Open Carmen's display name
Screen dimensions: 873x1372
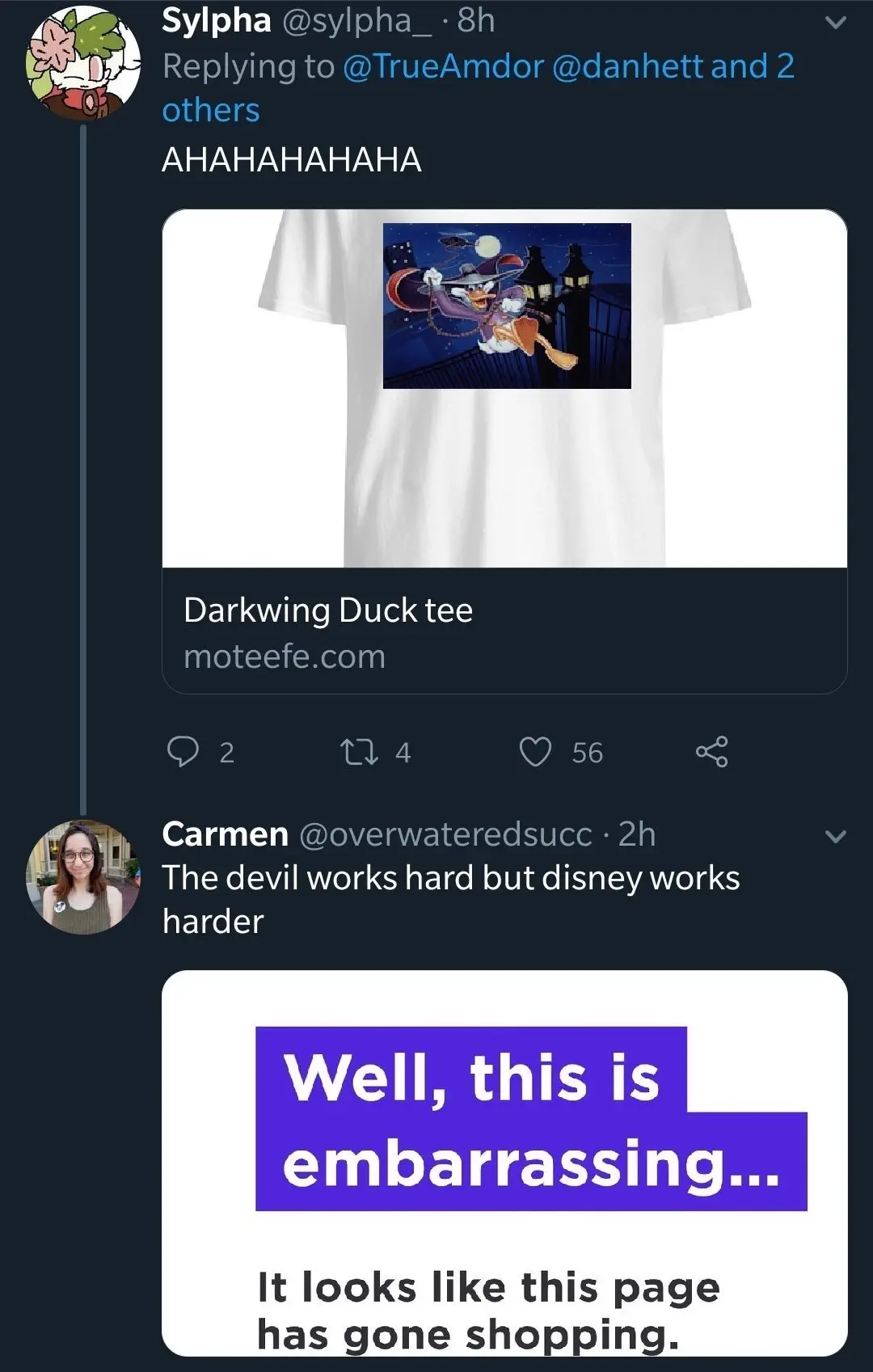[x=225, y=834]
